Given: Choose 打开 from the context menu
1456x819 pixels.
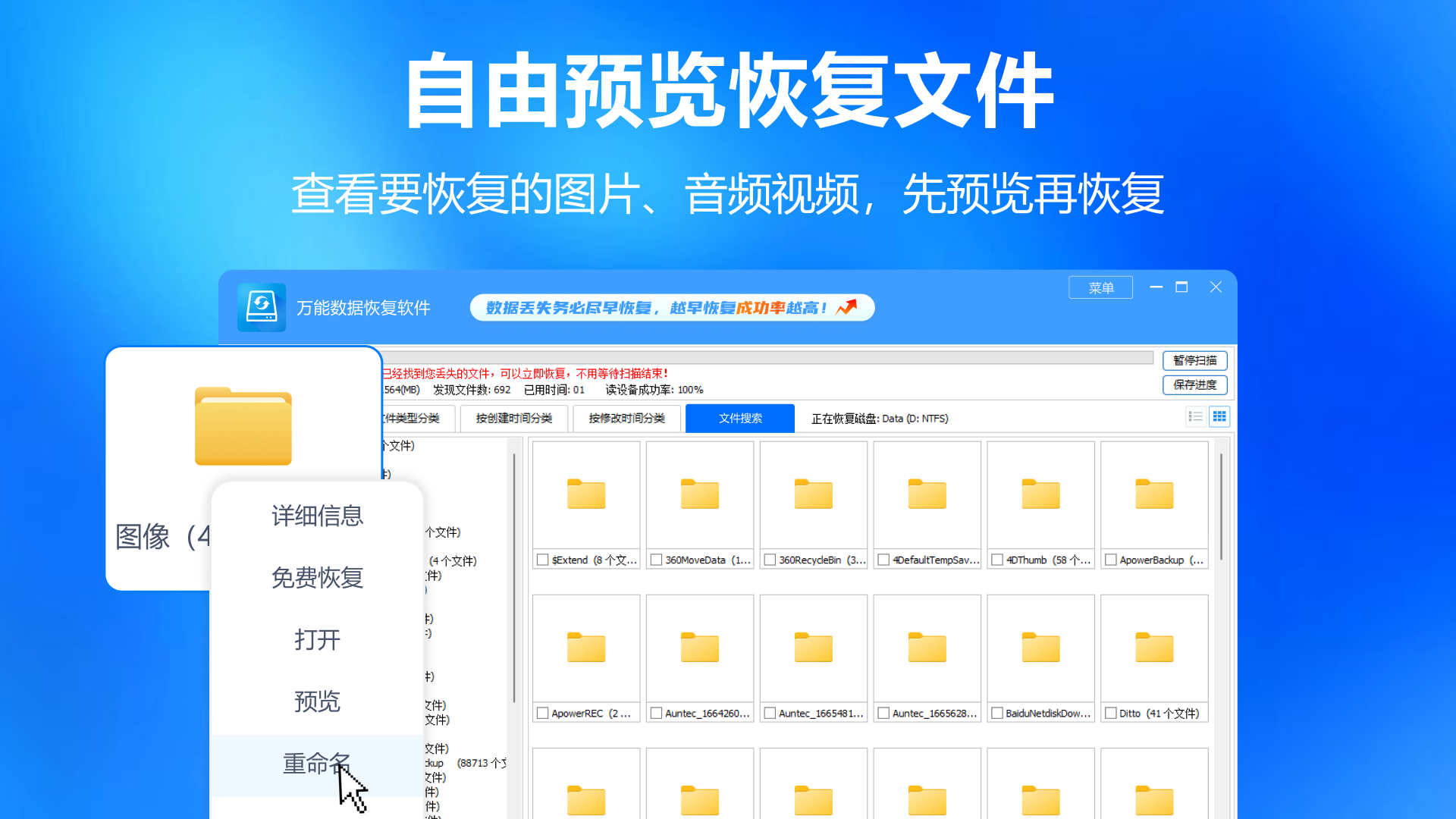Looking at the screenshot, I should coord(317,639).
